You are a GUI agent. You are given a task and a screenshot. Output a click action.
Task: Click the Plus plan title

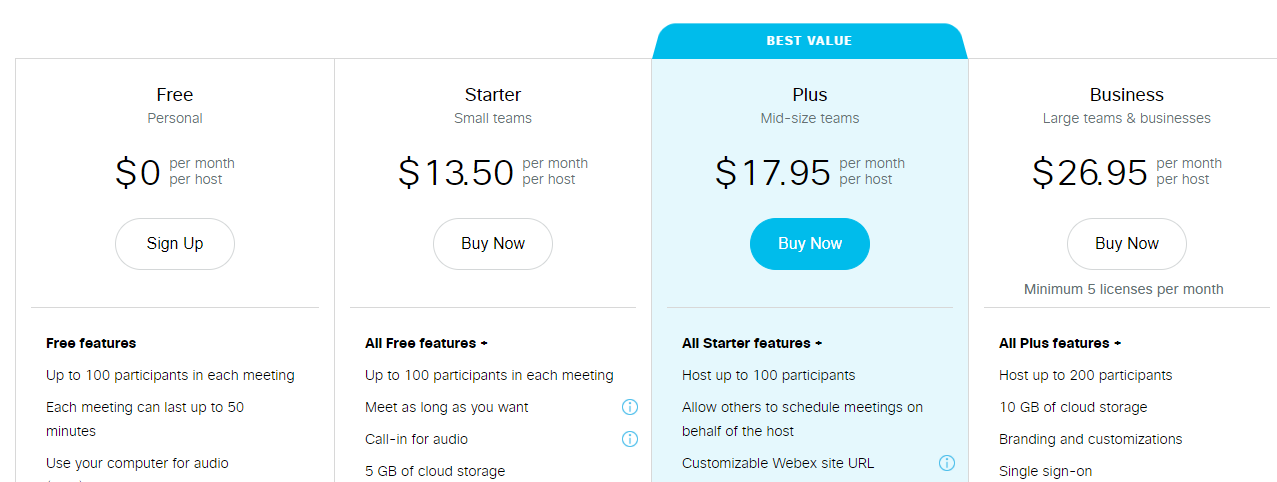click(x=810, y=95)
